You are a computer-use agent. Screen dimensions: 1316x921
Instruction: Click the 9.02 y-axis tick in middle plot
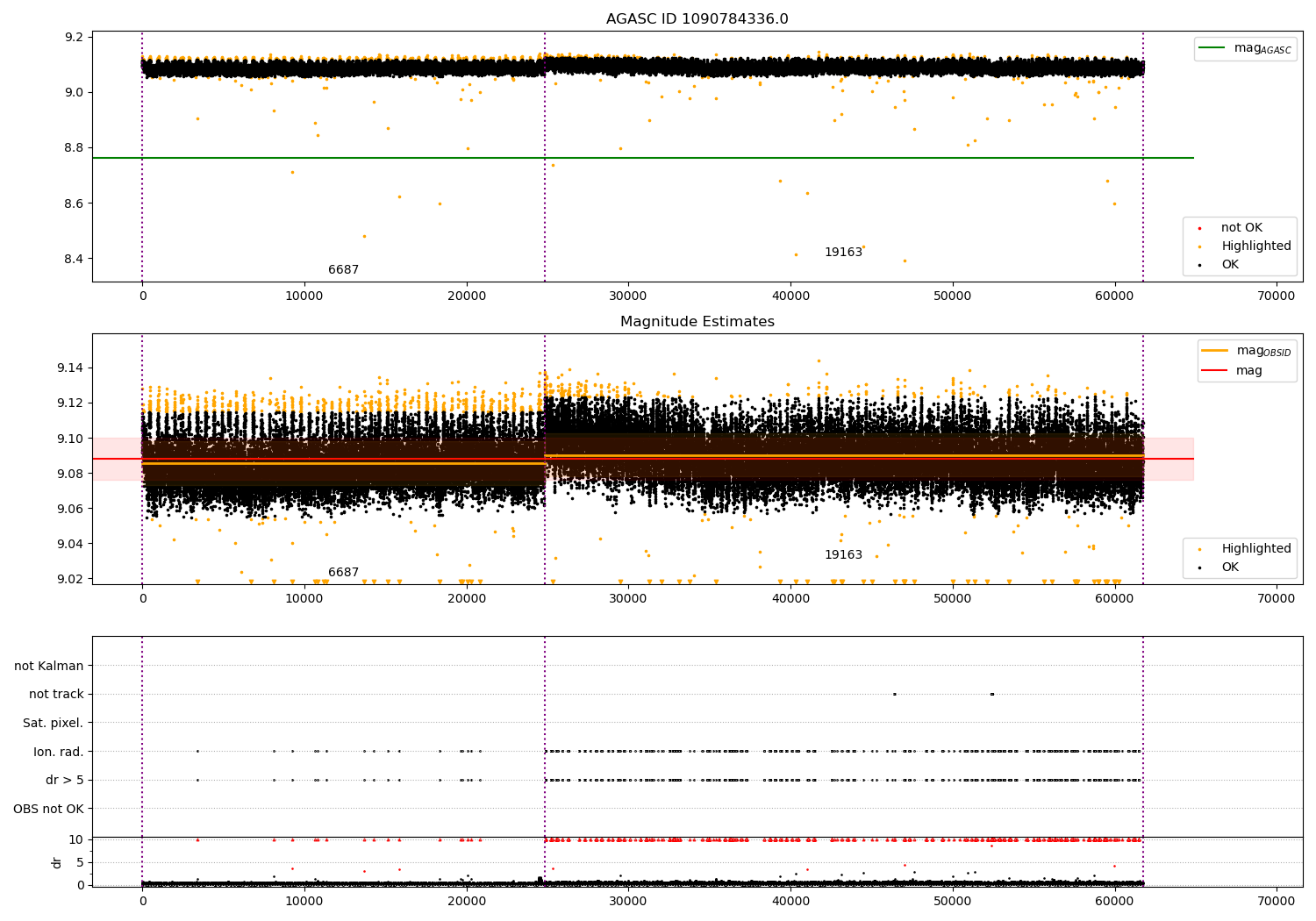pos(70,579)
